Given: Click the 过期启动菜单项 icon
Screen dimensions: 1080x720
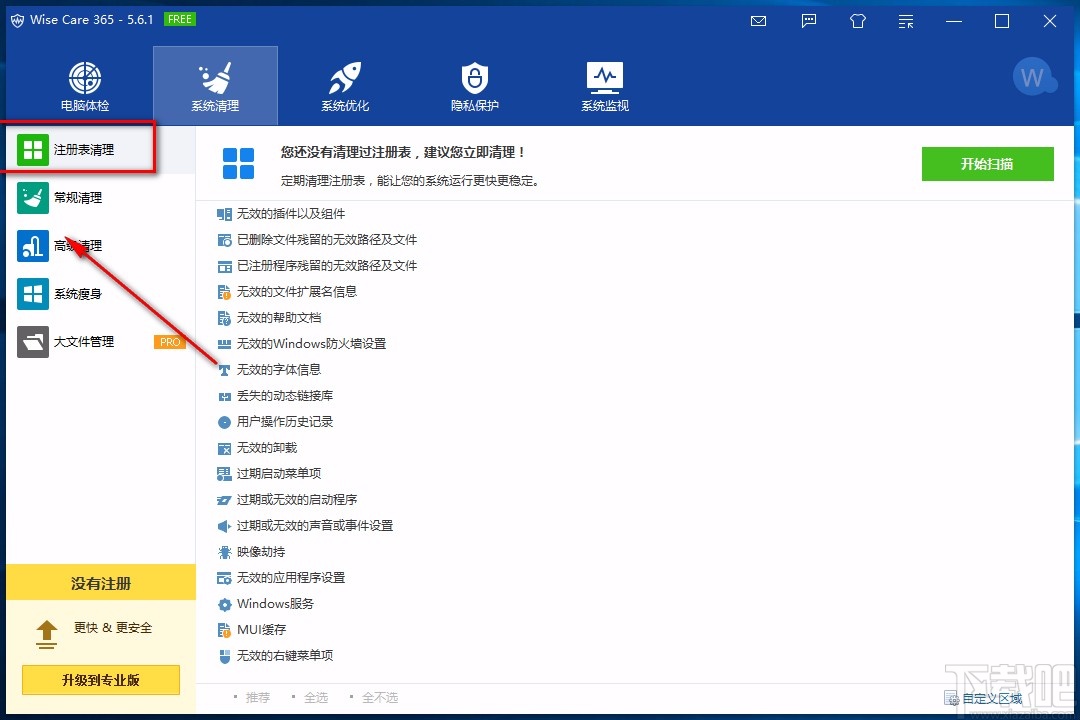Looking at the screenshot, I should 224,474.
